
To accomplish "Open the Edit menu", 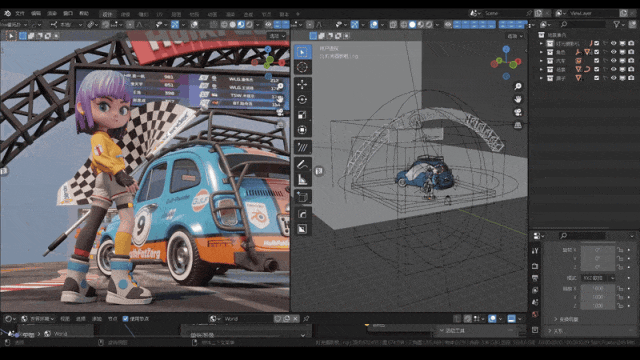I will coord(36,13).
